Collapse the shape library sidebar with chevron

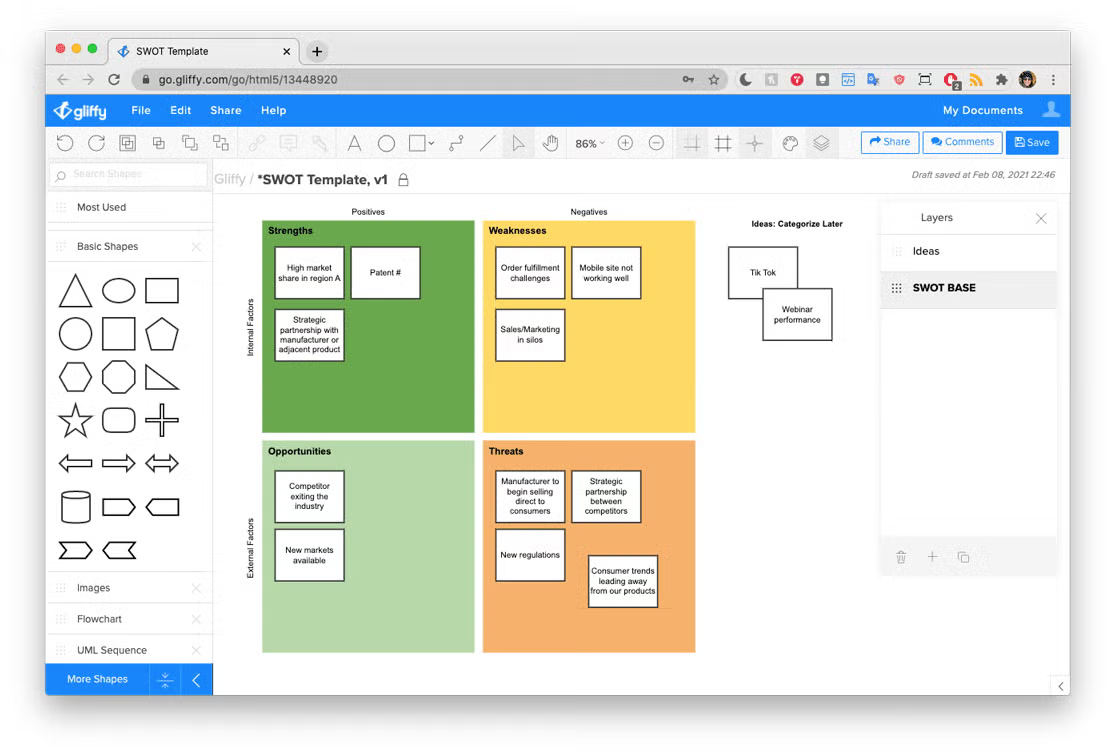[196, 680]
